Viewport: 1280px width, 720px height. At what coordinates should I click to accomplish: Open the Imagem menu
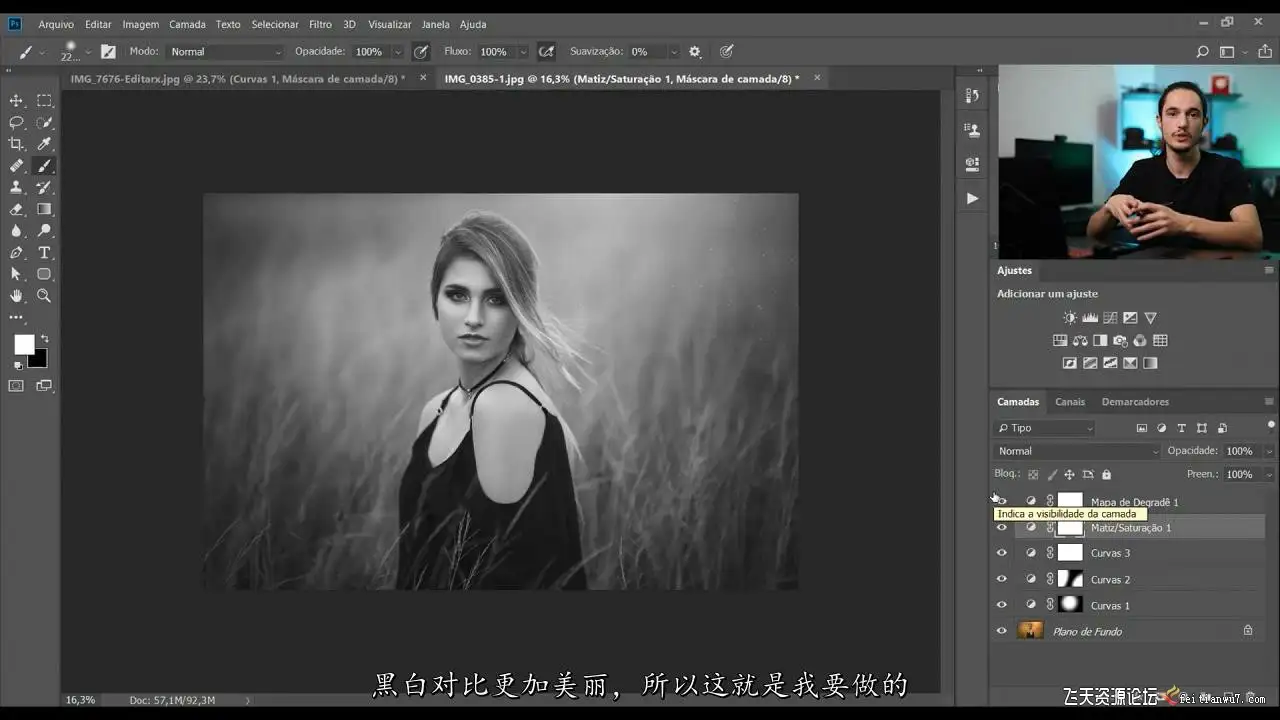[141, 24]
